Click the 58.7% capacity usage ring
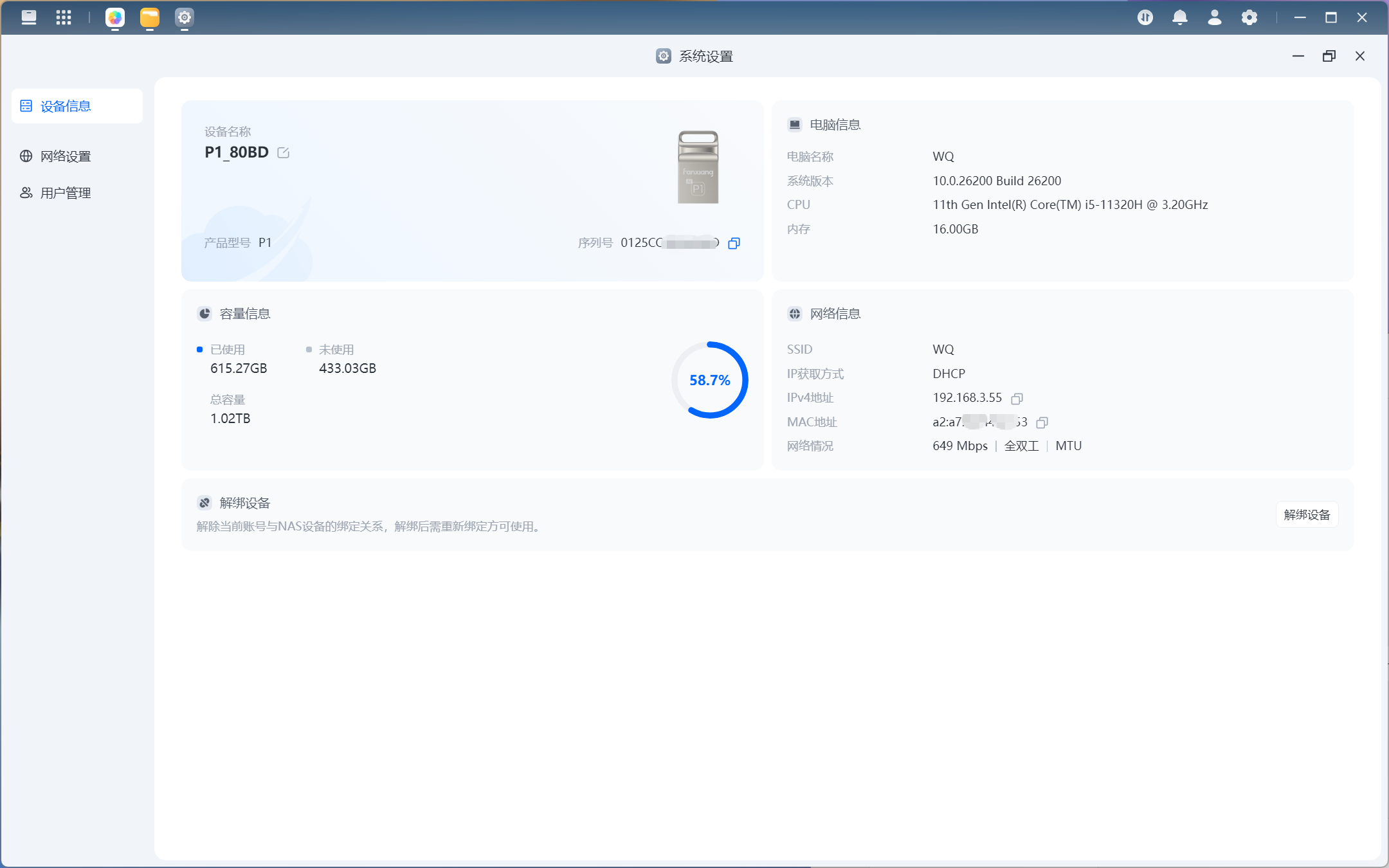 (709, 380)
